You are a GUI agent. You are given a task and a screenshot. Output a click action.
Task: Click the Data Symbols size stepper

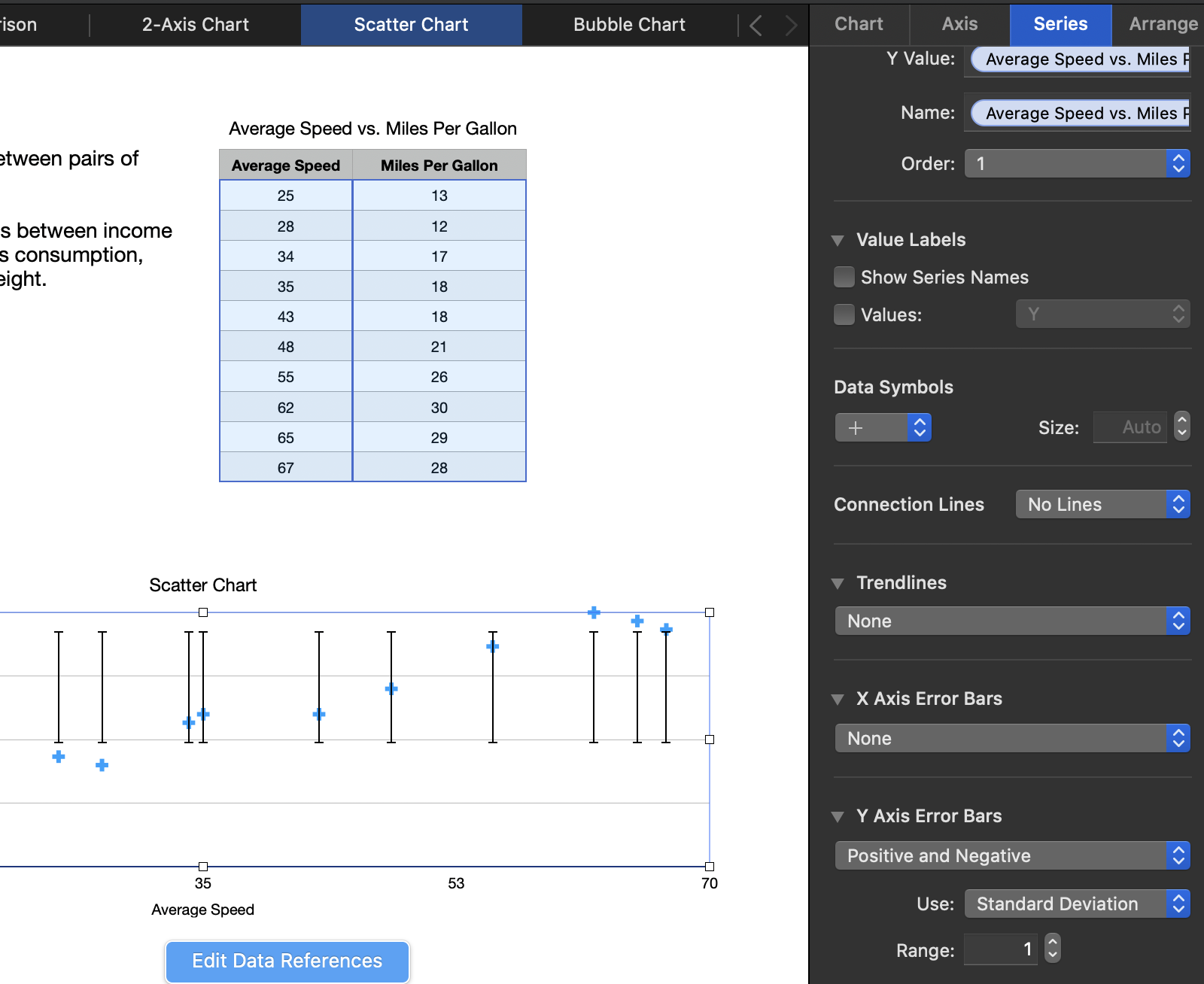[1181, 427]
